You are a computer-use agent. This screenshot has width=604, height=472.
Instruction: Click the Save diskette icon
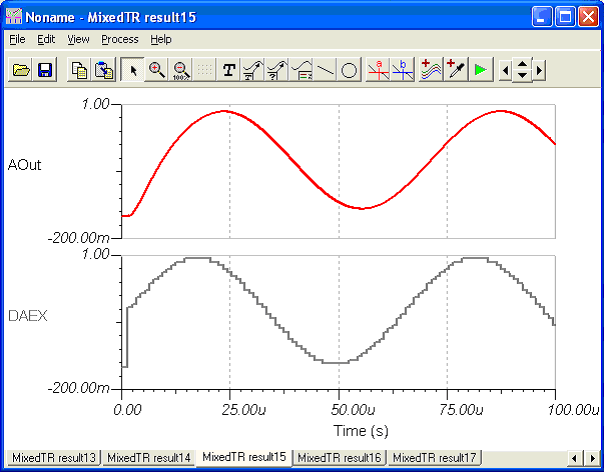tap(45, 70)
